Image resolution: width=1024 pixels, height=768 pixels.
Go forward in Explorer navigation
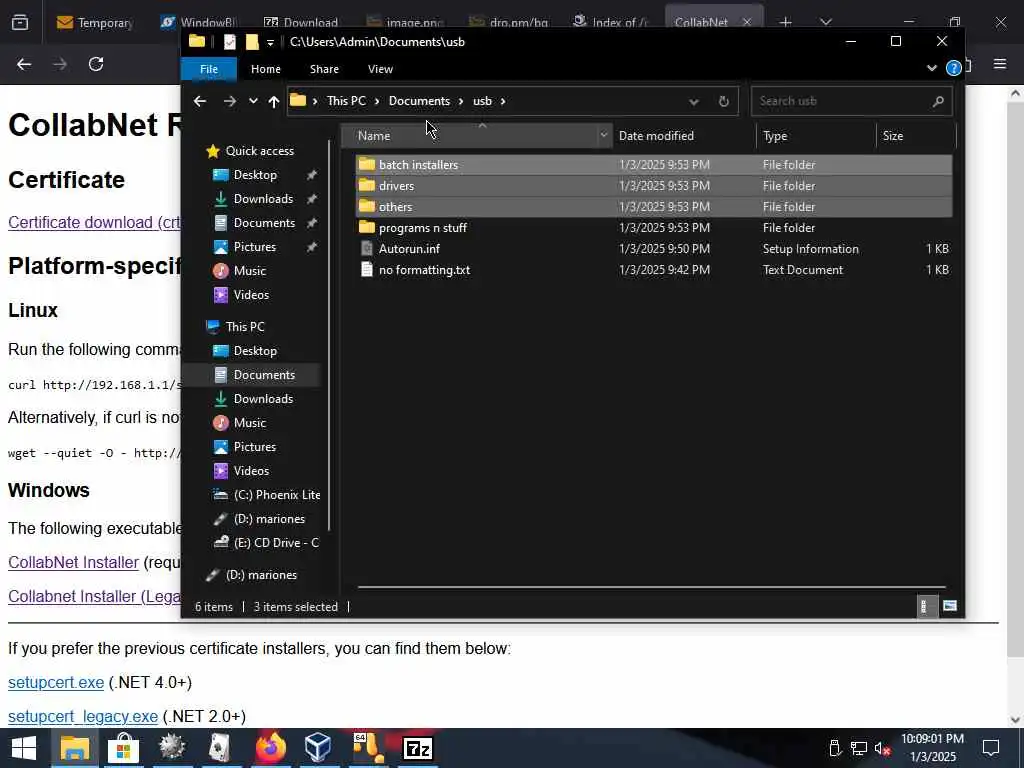(229, 101)
